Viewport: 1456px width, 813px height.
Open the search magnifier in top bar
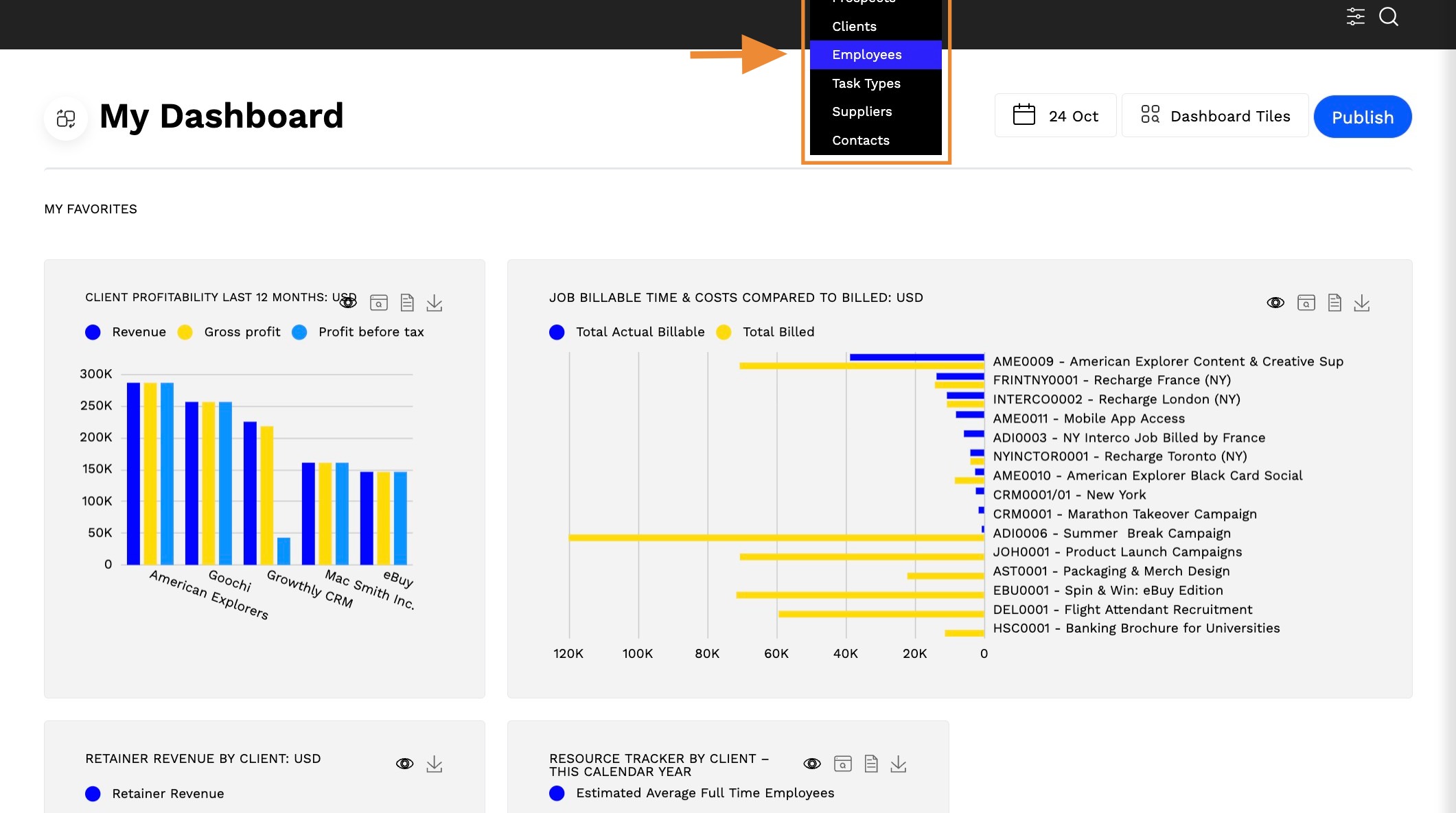pos(1388,16)
